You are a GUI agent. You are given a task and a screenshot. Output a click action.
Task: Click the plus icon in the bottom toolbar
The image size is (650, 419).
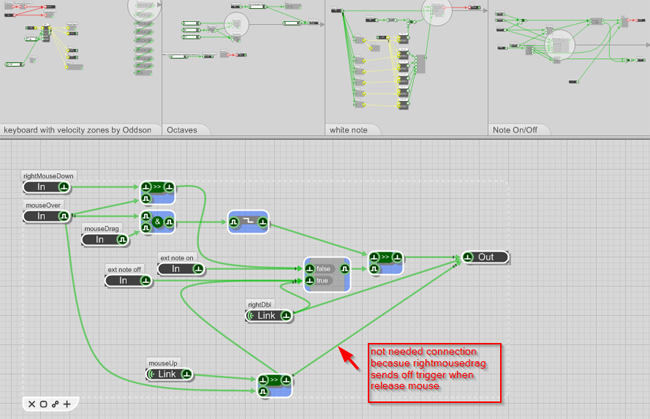tap(67, 404)
